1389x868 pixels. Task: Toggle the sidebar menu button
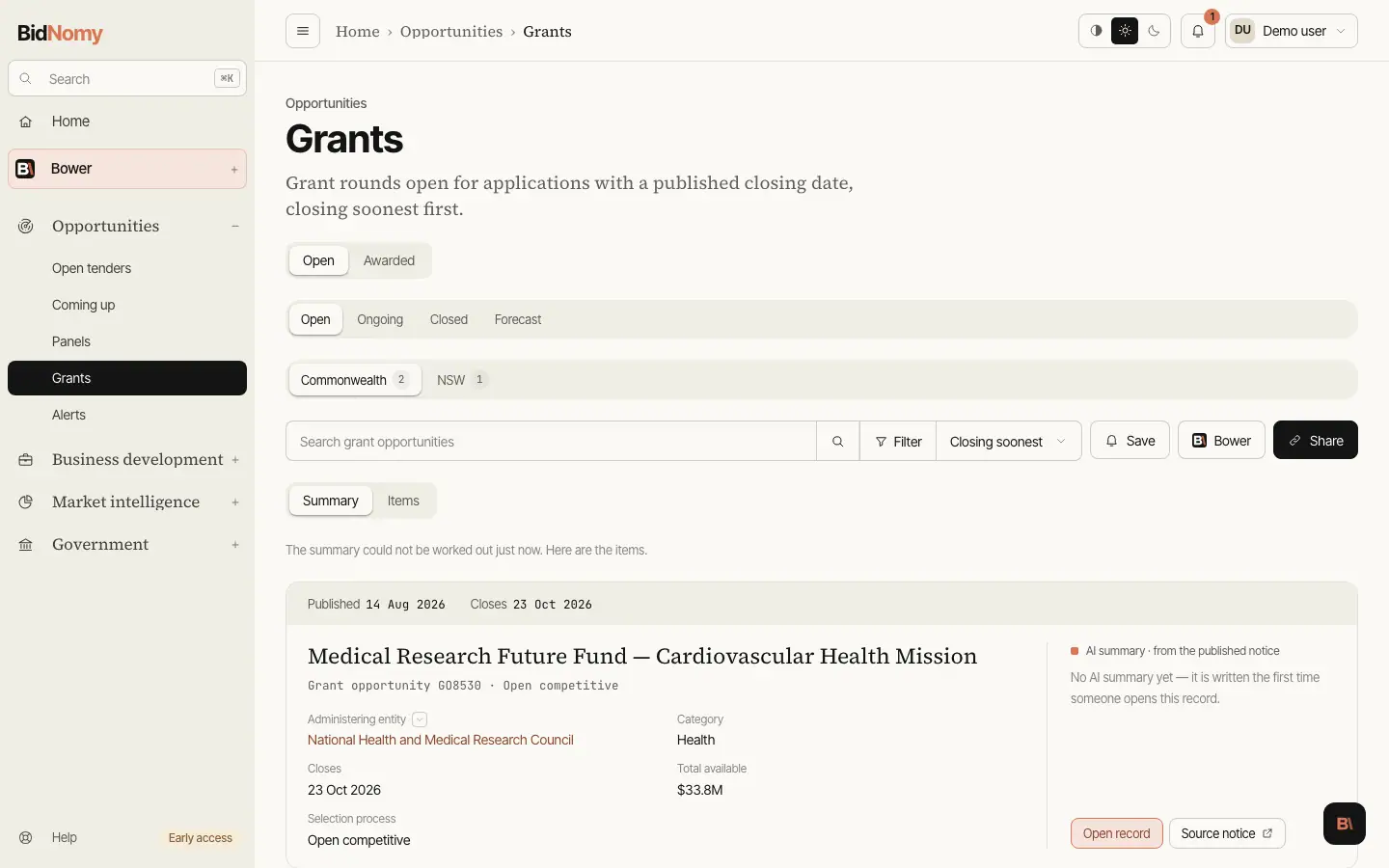[x=303, y=31]
